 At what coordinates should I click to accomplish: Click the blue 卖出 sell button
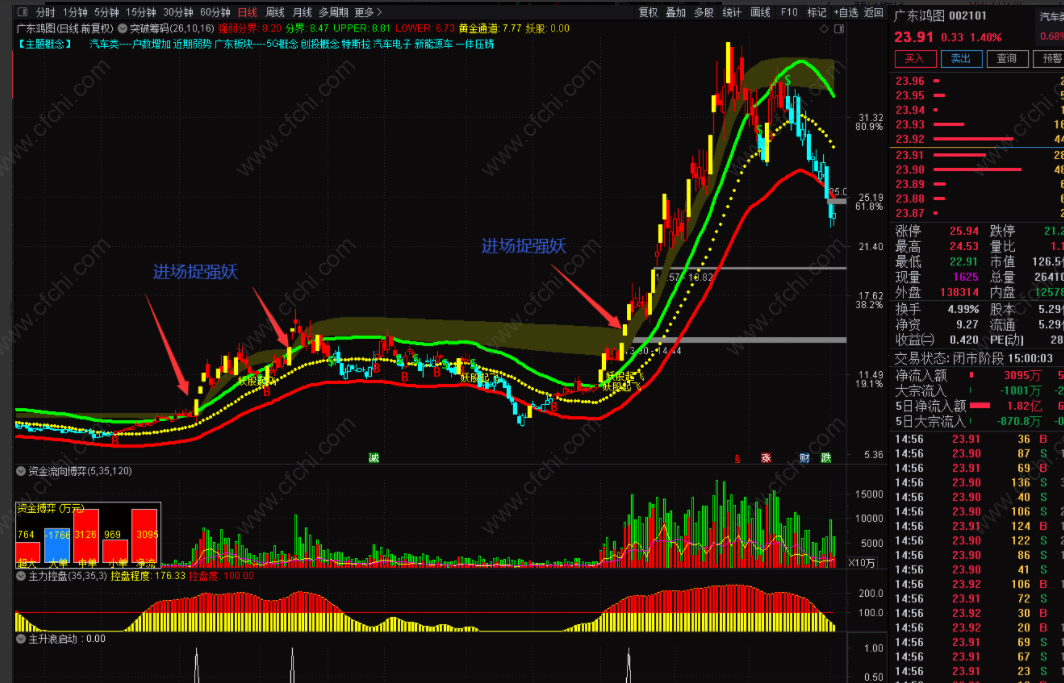[x=960, y=59]
